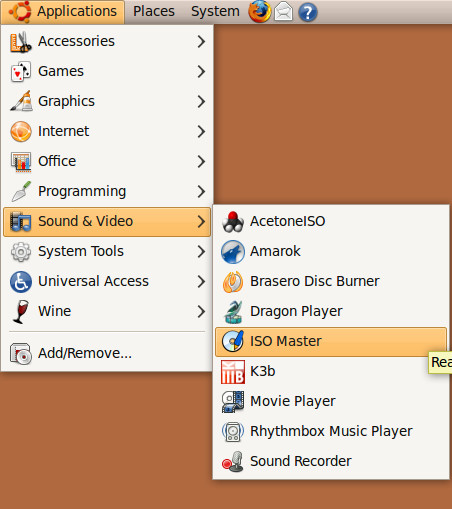The image size is (452, 509).
Task: Click the Games playing cards icon
Action: (21, 71)
